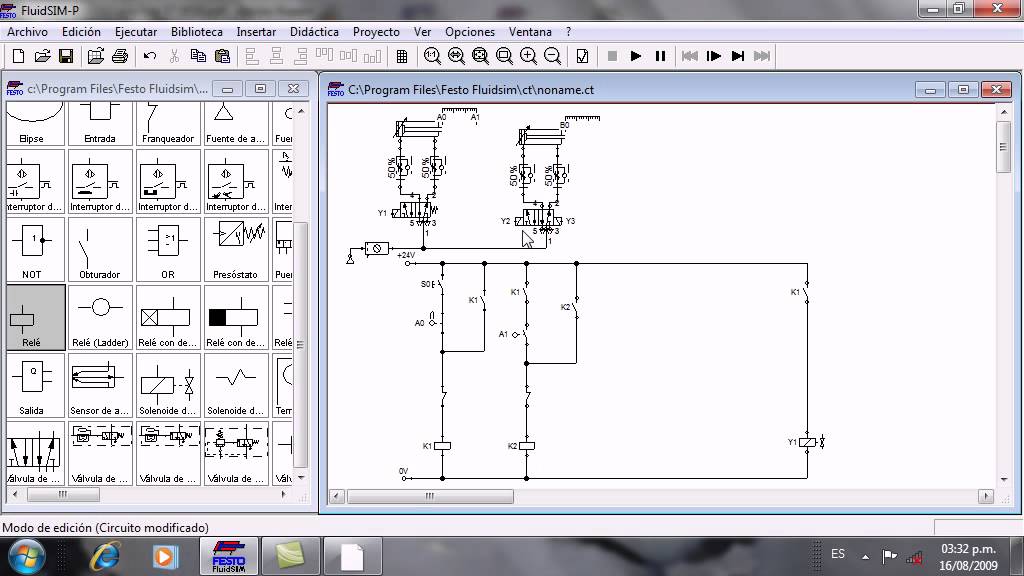Select the Franqueador library component
The width and height of the screenshot is (1024, 576).
(x=168, y=124)
